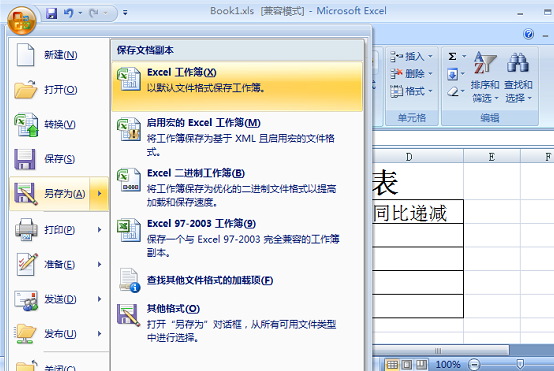Click the send document icon
Viewport: 554px width, 371px height.
[26, 300]
